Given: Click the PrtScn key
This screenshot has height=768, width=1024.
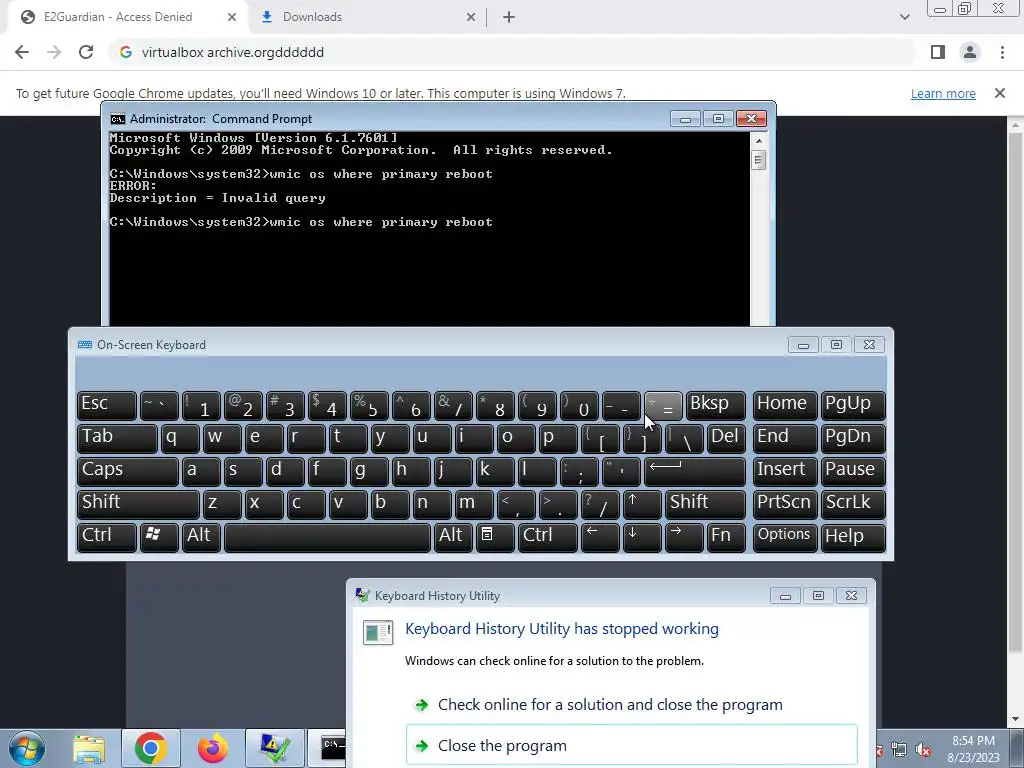Looking at the screenshot, I should coord(784,504).
